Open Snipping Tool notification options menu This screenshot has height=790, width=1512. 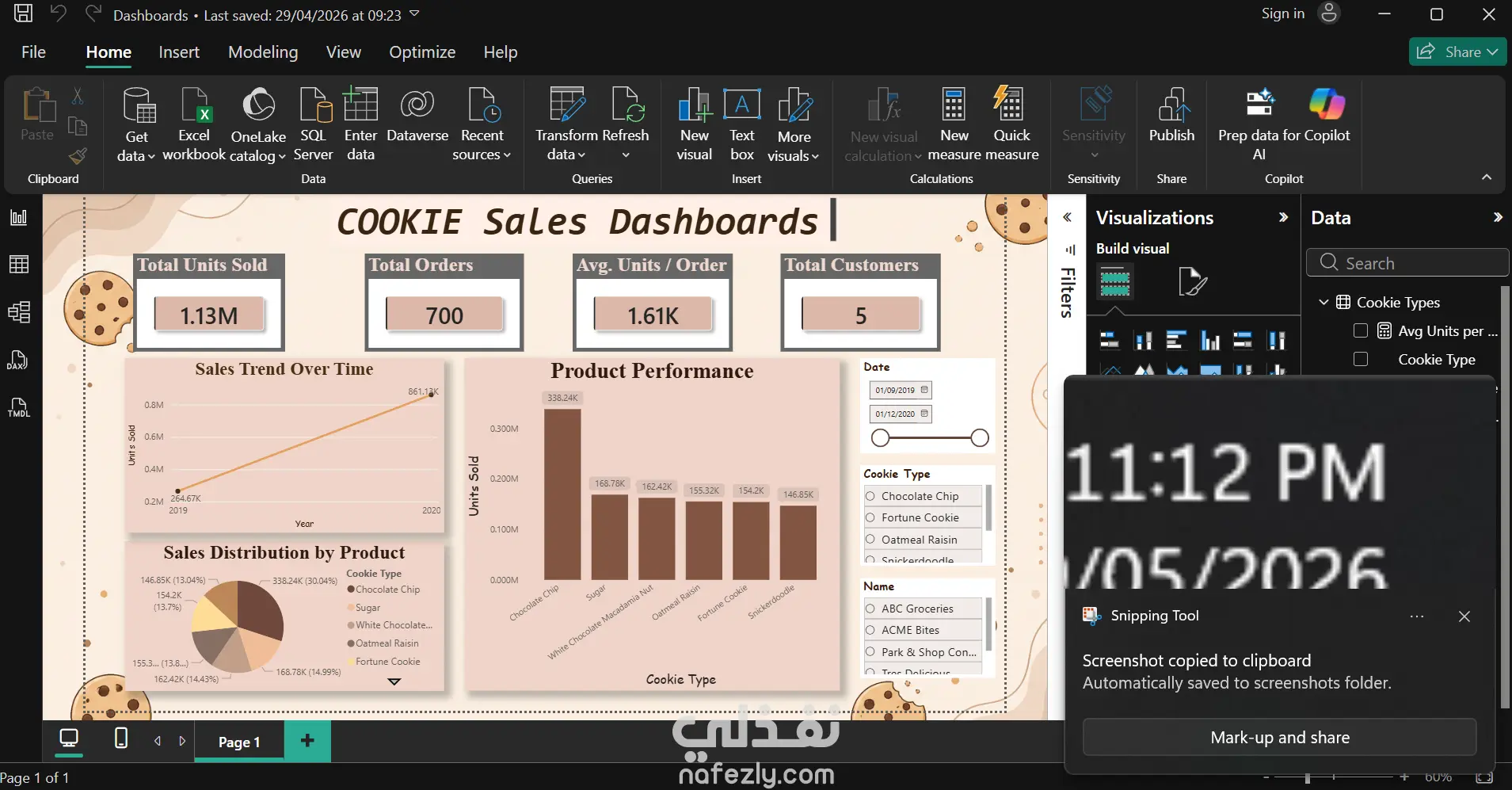pyautogui.click(x=1417, y=616)
